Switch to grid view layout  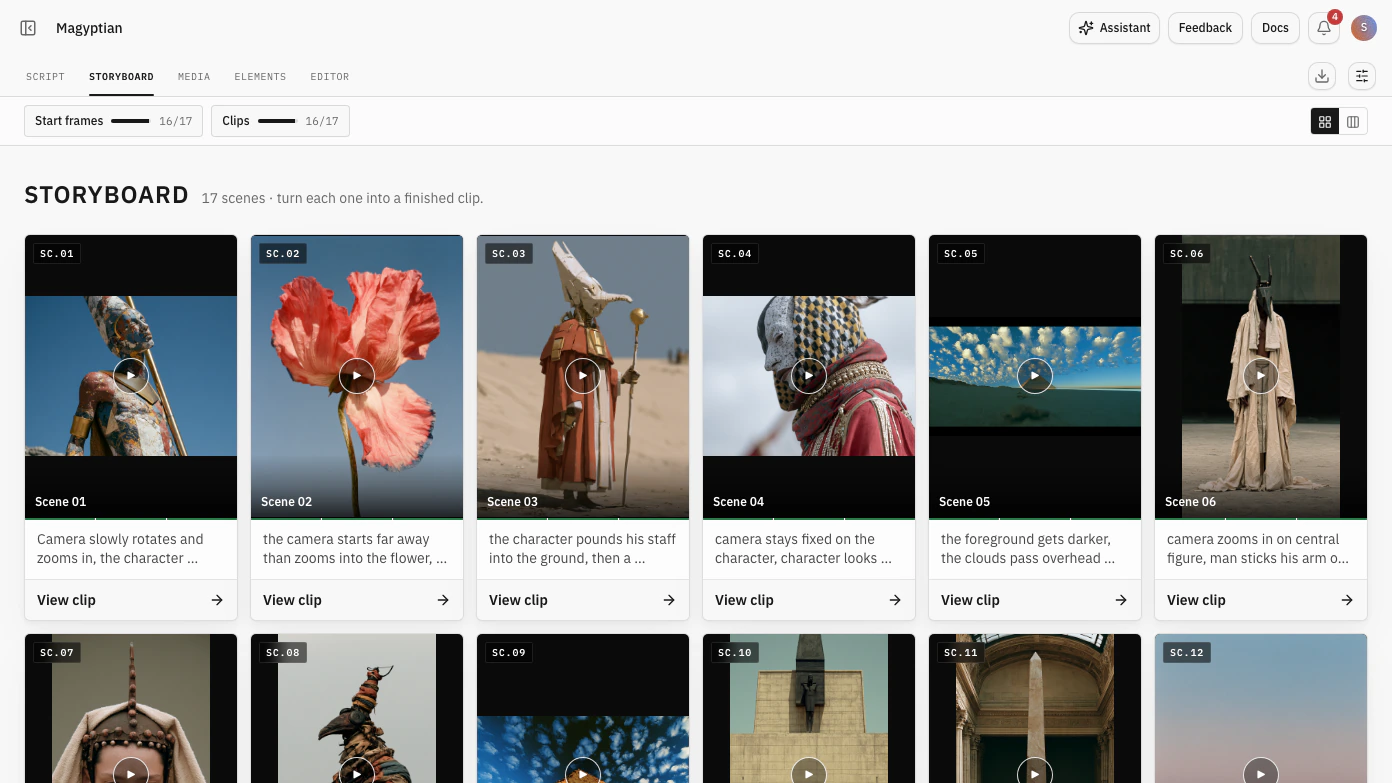coord(1325,121)
